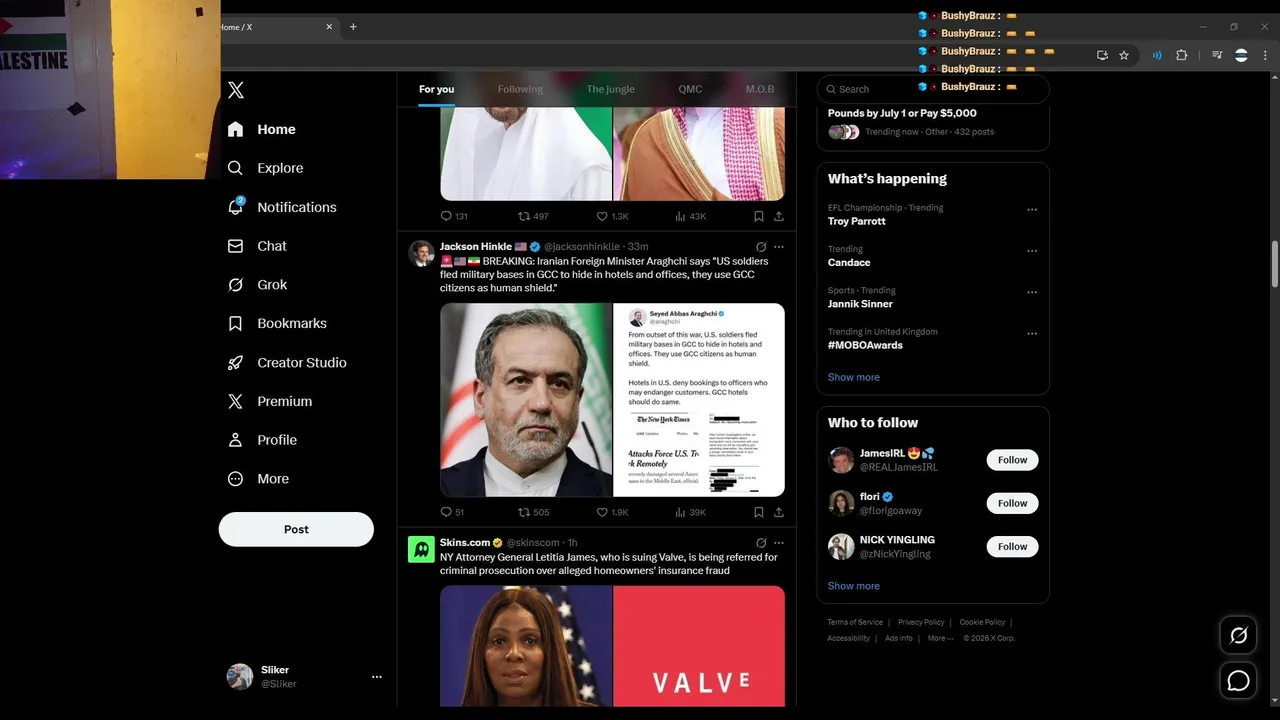Open Araghchi tweet screenshot image
This screenshot has height=720, width=1280.
point(699,400)
